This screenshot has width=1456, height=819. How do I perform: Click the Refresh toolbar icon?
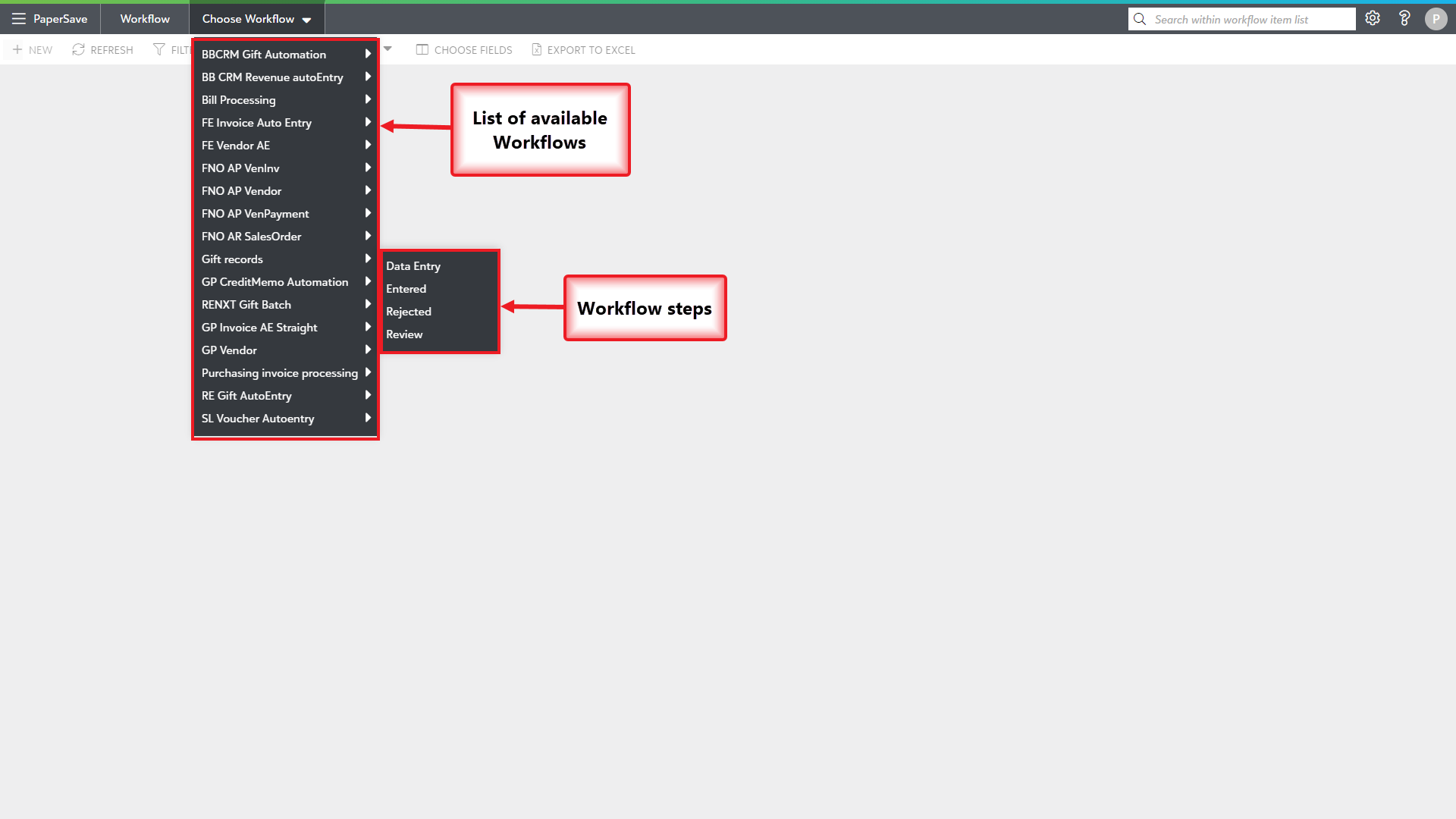78,50
